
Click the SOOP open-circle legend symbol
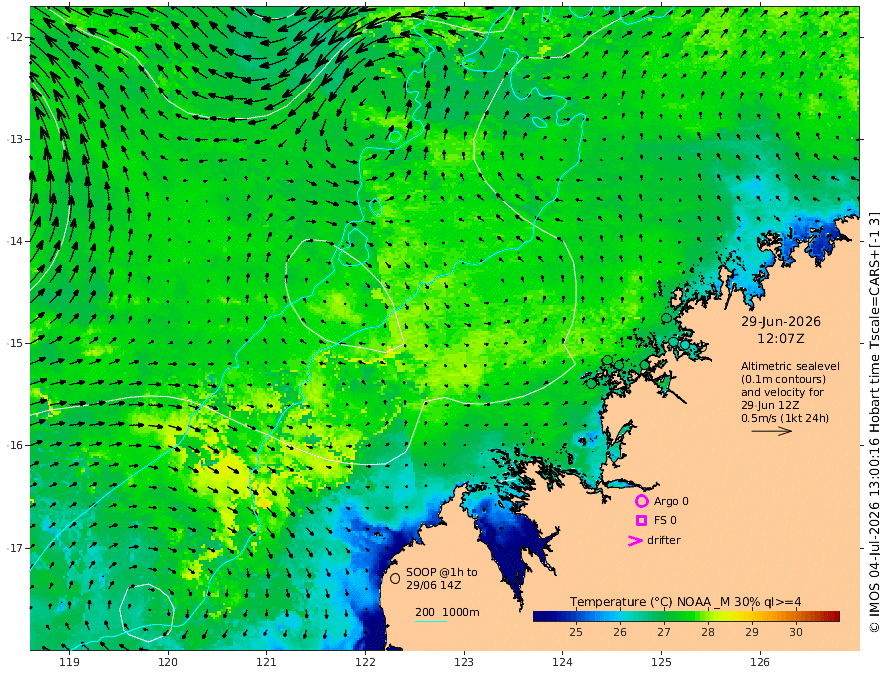395,578
